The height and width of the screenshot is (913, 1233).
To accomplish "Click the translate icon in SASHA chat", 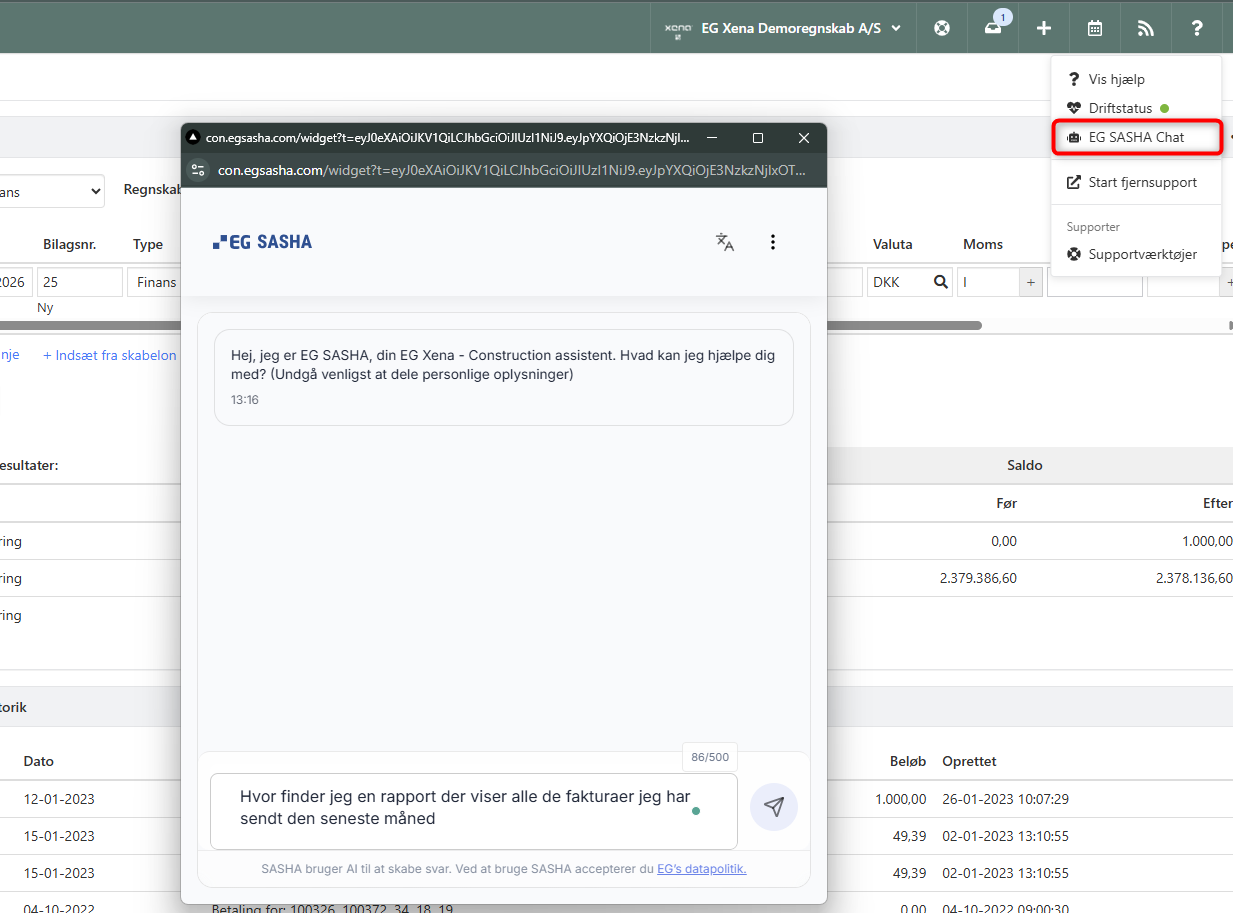I will pyautogui.click(x=725, y=242).
